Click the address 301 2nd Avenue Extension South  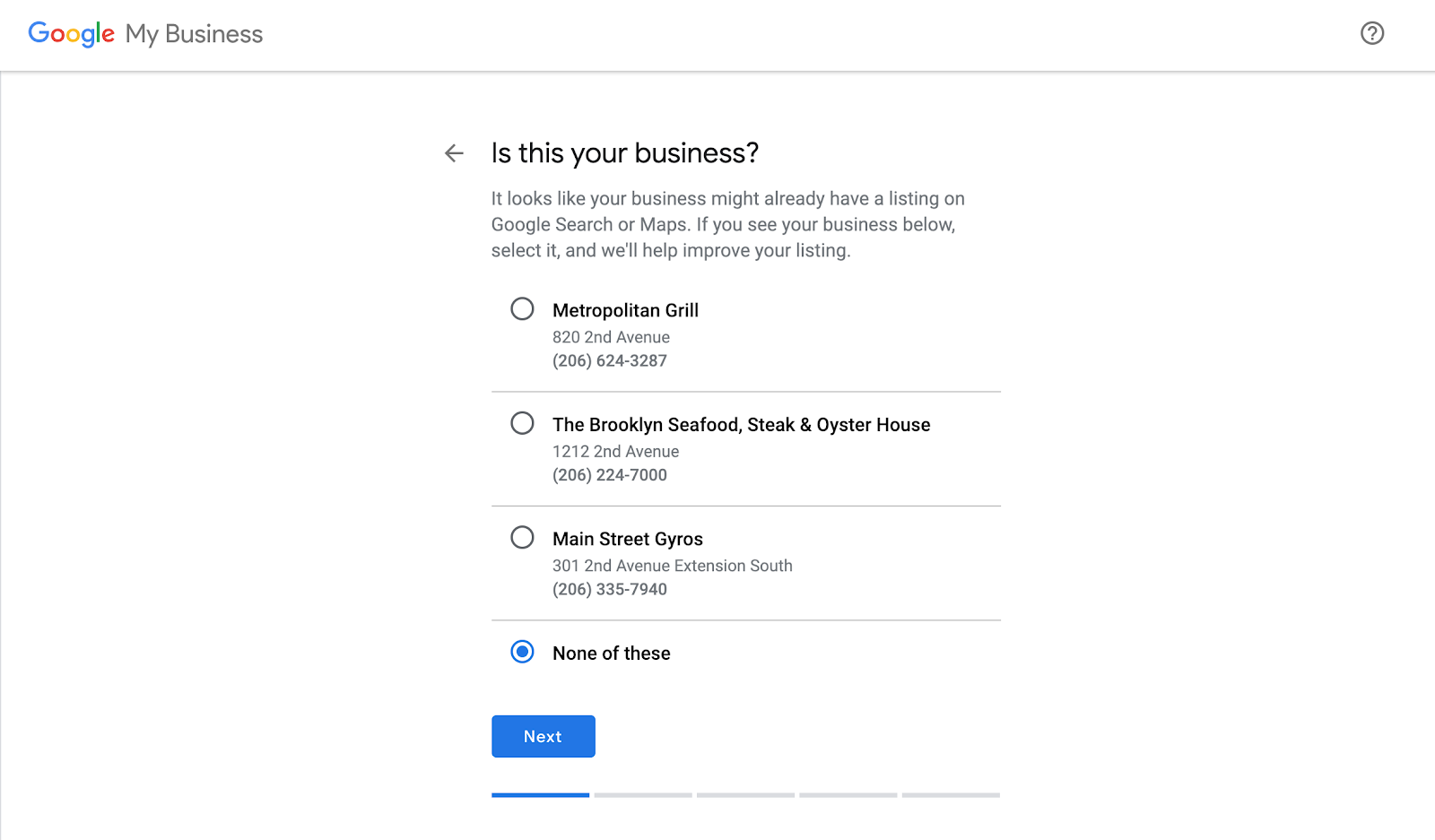[x=673, y=566]
